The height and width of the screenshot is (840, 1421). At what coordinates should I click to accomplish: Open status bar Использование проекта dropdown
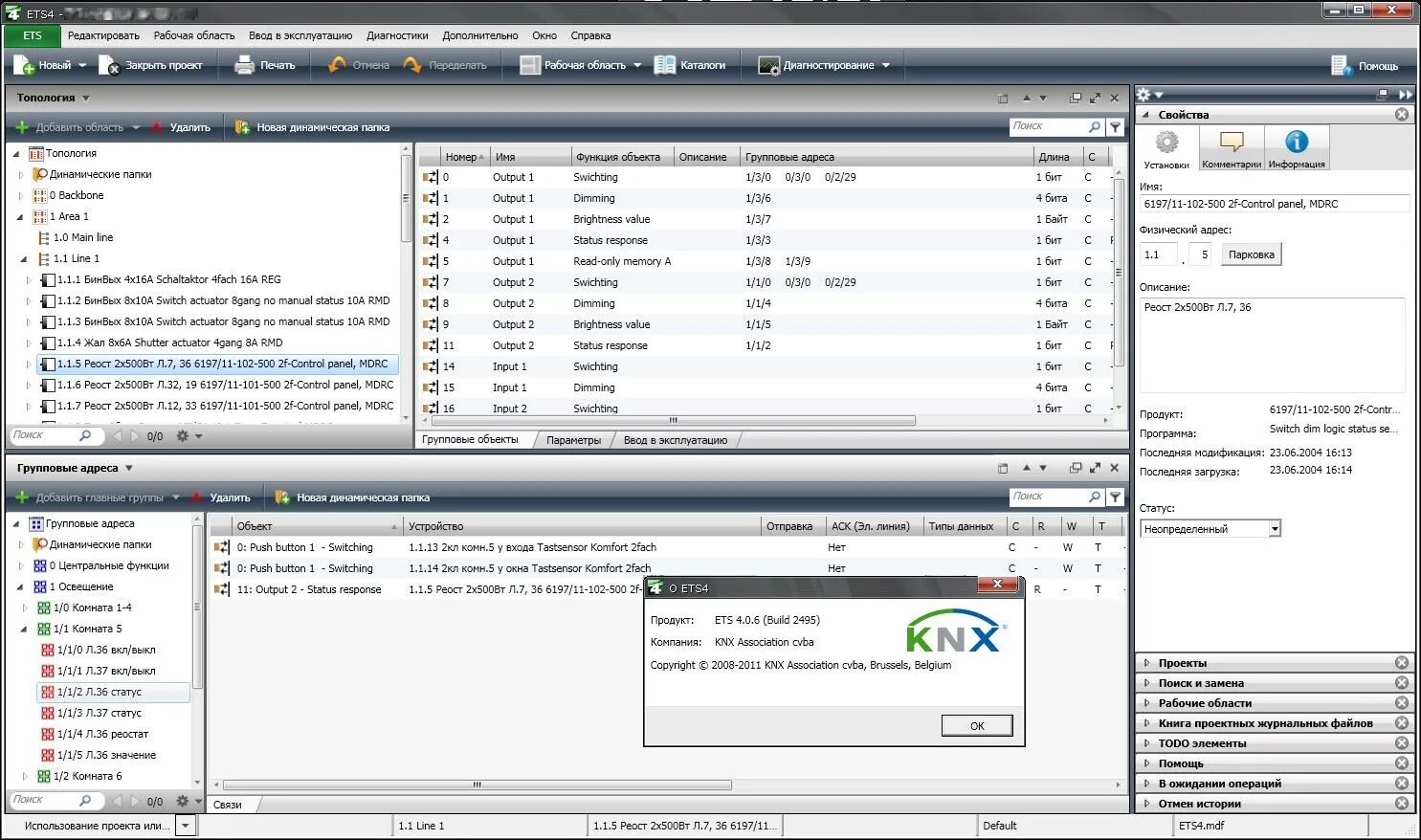pyautogui.click(x=187, y=825)
